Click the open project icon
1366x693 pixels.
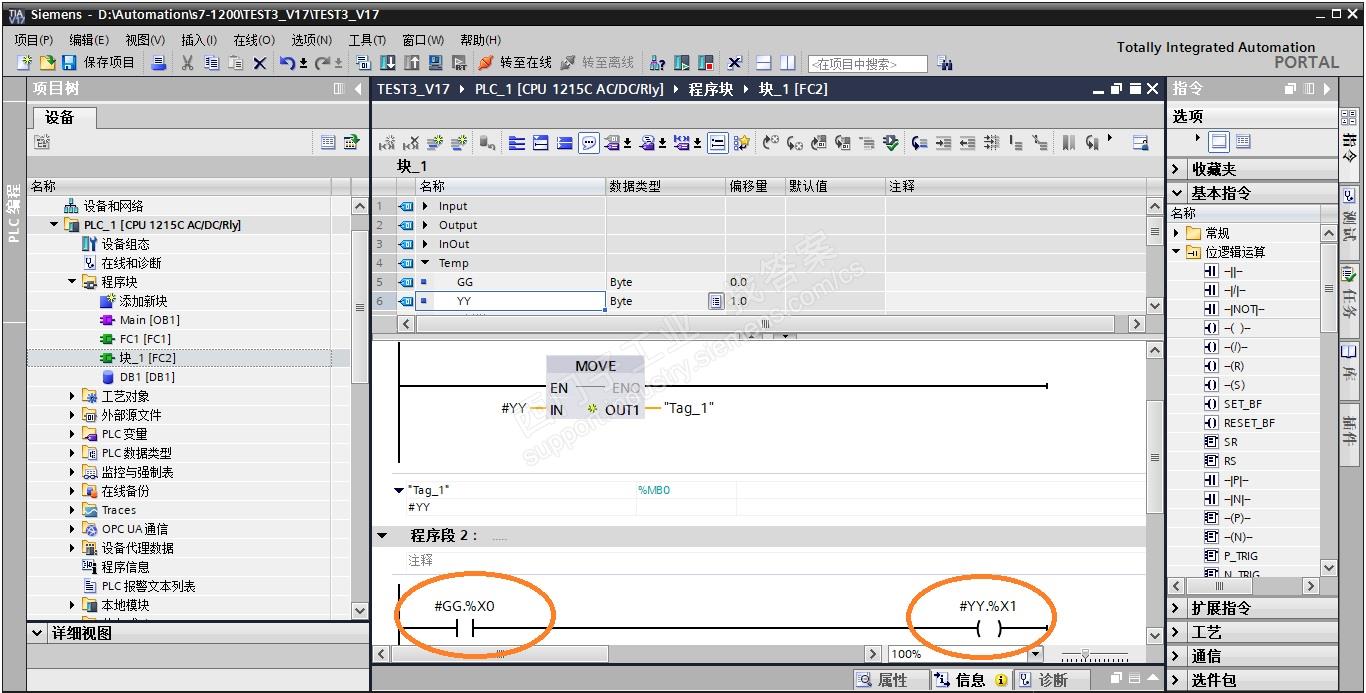(x=47, y=63)
